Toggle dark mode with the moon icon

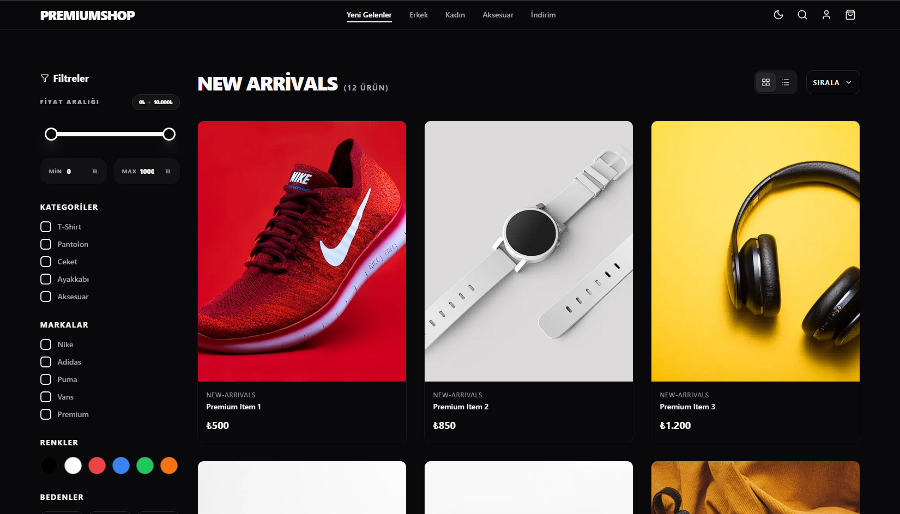[x=778, y=15]
